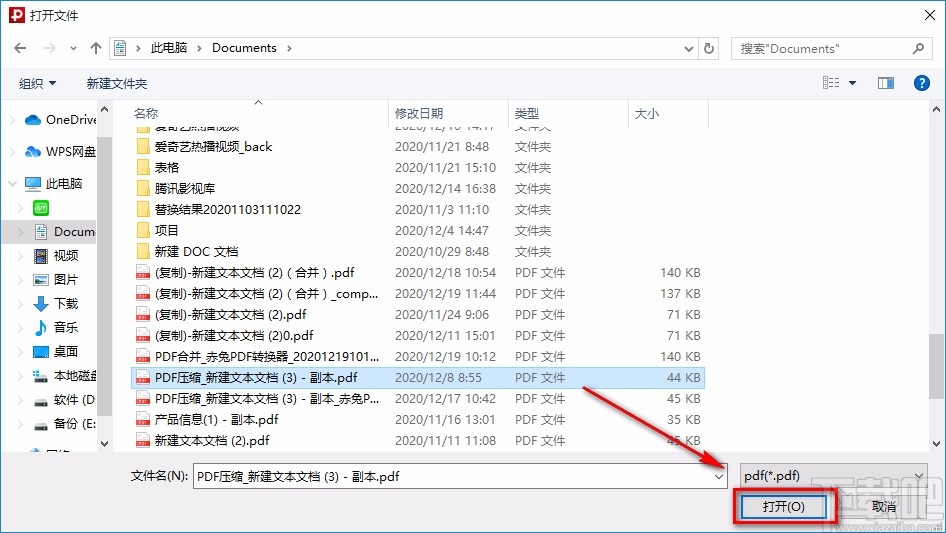Viewport: 946px width, 533px height.
Task: Change view layout icon
Action: coord(831,83)
